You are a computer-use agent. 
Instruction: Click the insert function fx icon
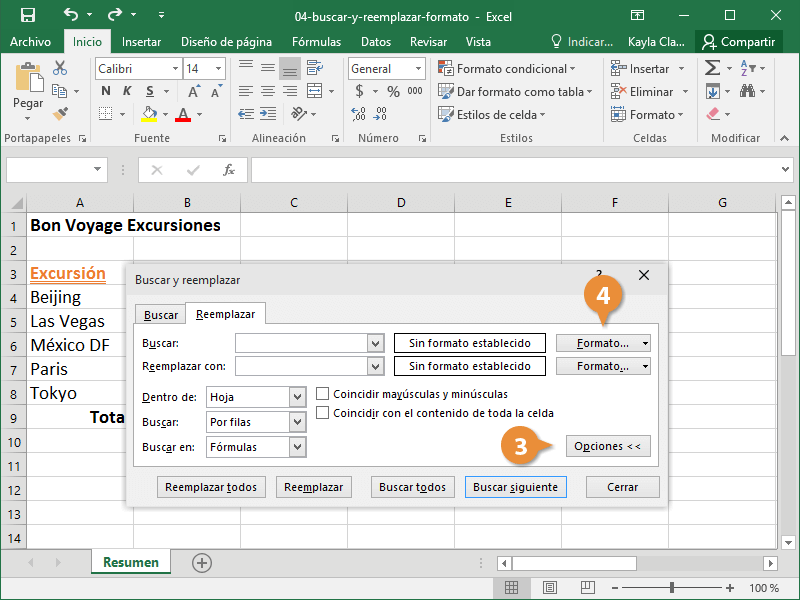[x=229, y=170]
